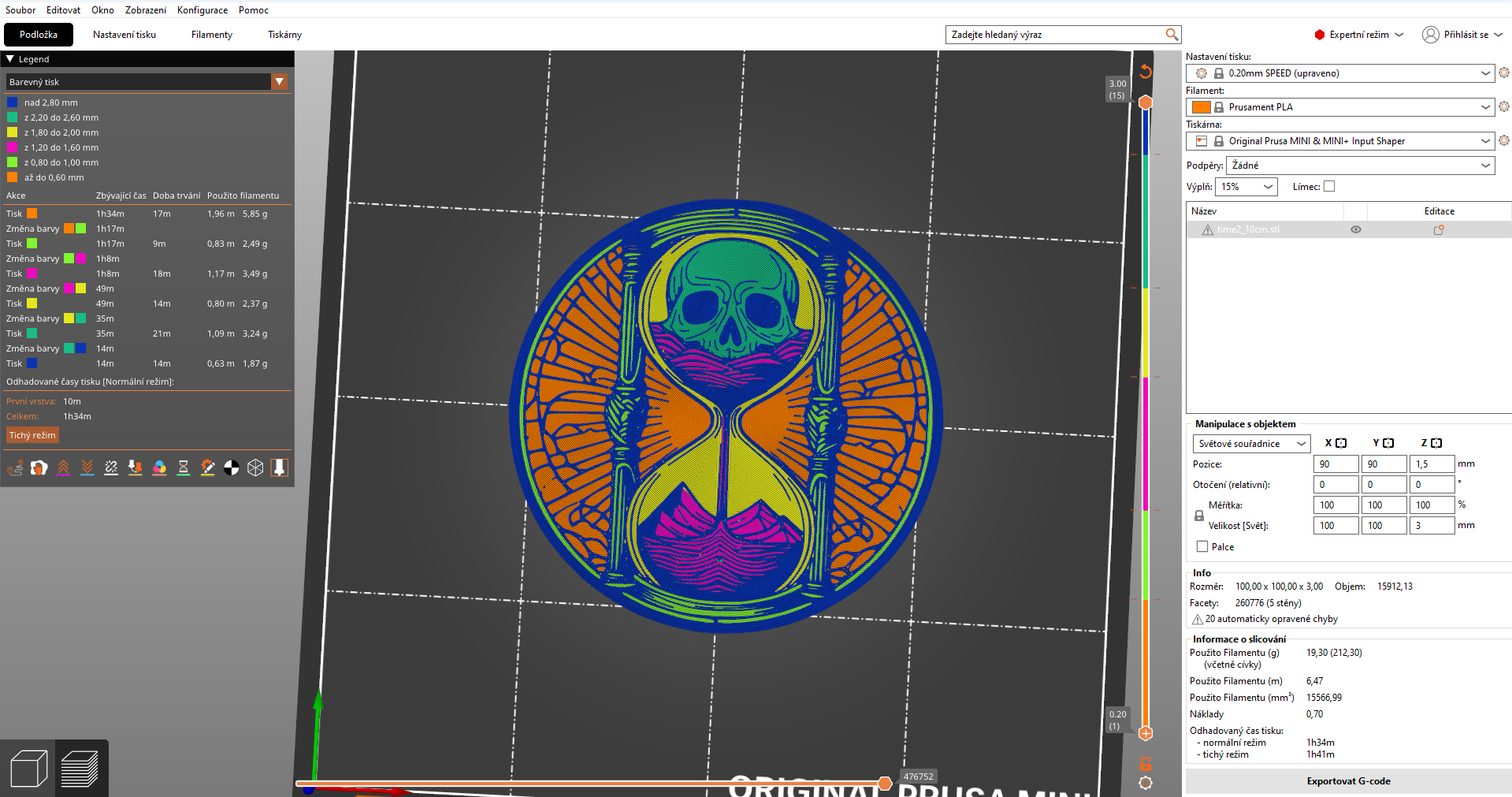The image size is (1512, 797).
Task: Toggle shells wireframe cube icon
Action: coord(255,468)
